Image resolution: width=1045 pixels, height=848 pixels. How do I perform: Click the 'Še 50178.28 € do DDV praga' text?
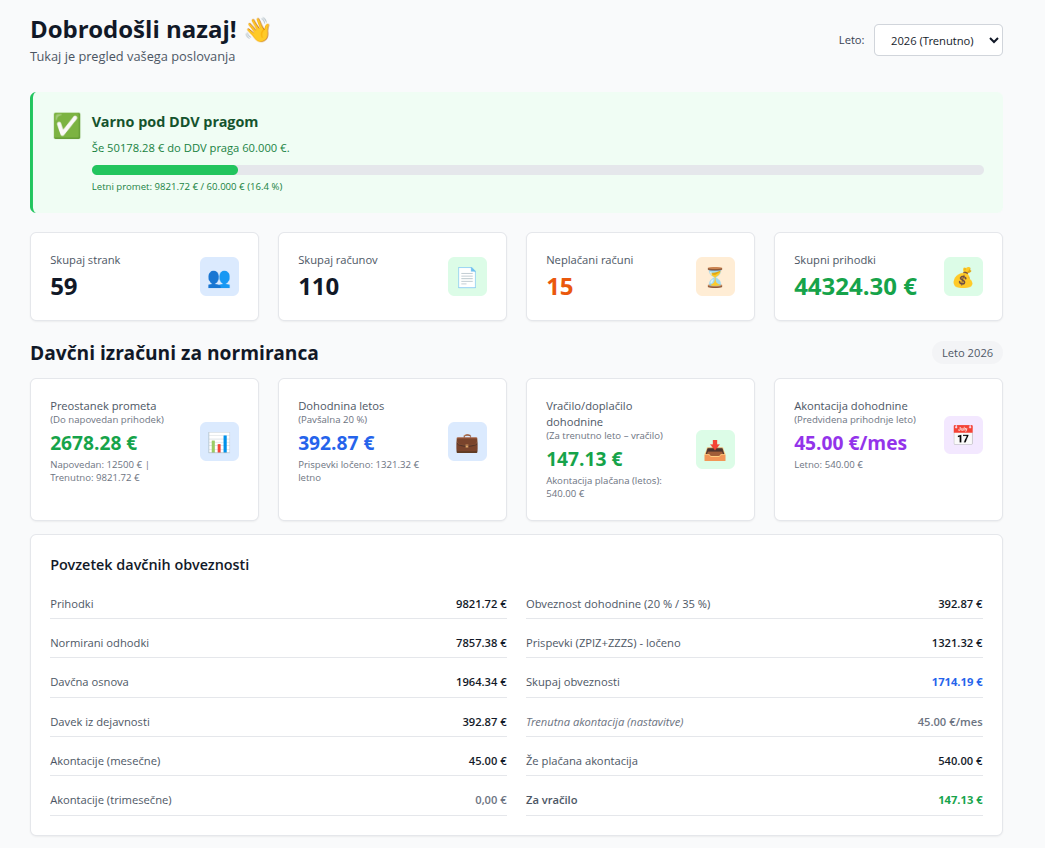[x=191, y=148]
